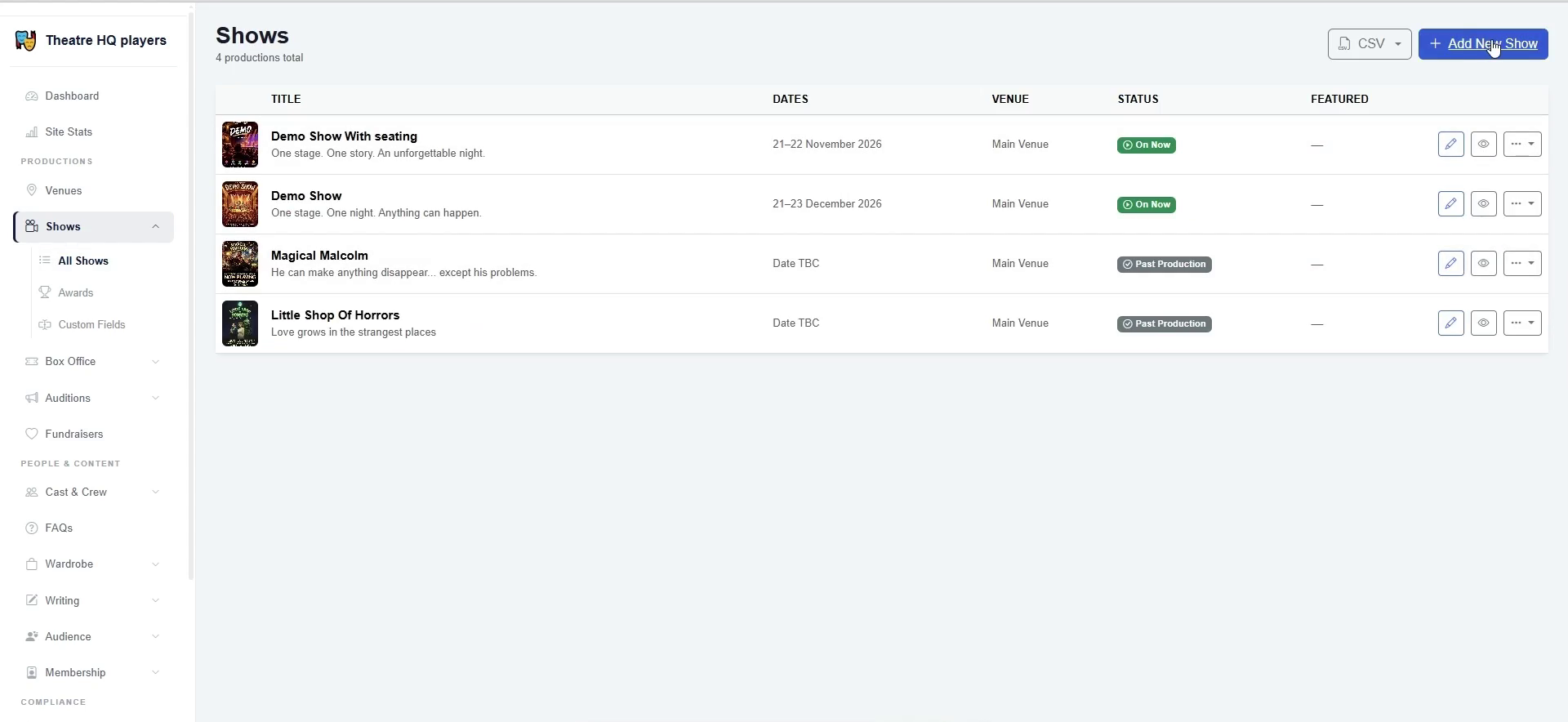Edit Magical Malcolm with pencil icon
This screenshot has height=722, width=1568.
(1451, 264)
